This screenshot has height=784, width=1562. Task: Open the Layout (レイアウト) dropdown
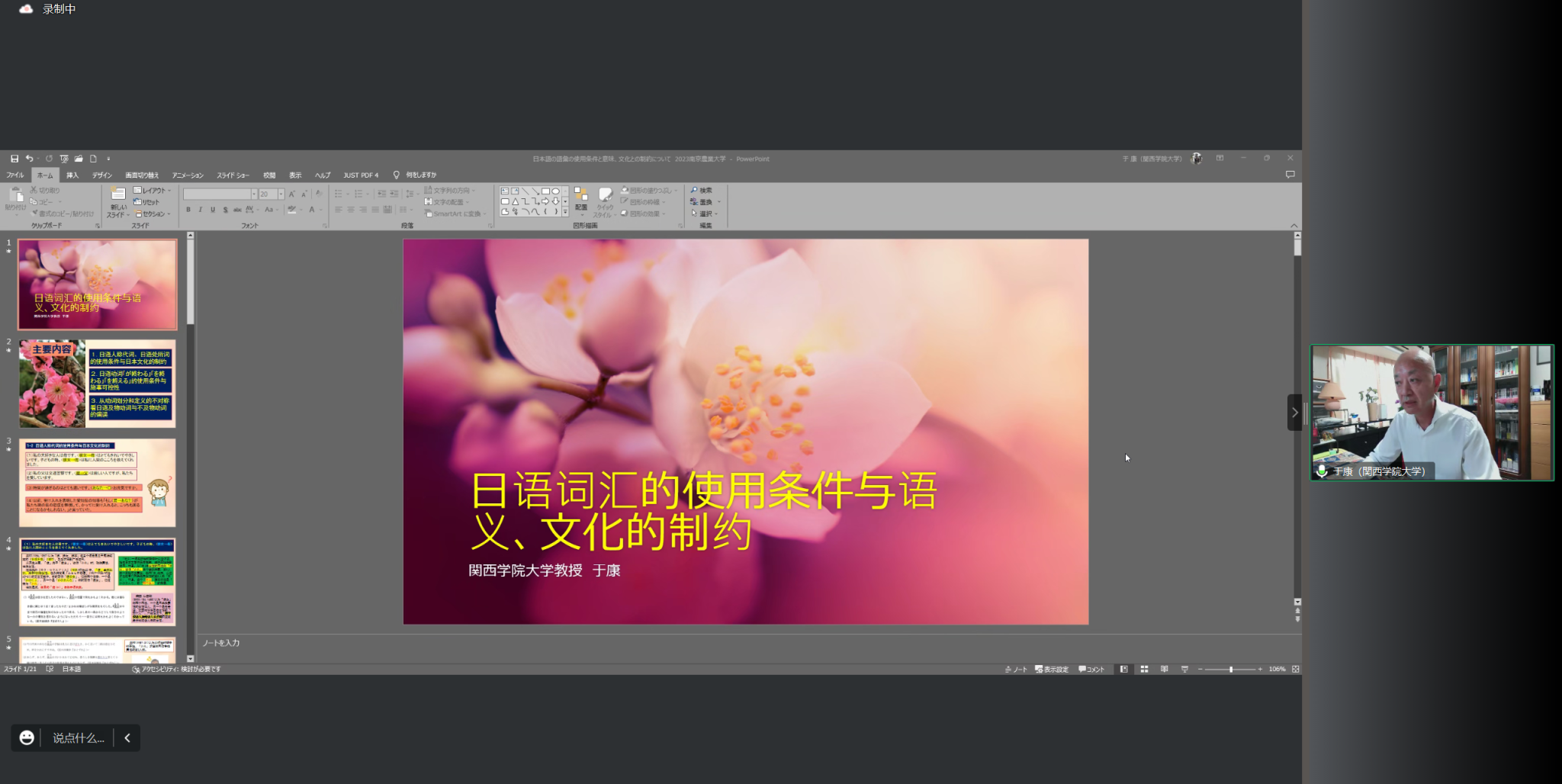coord(153,190)
